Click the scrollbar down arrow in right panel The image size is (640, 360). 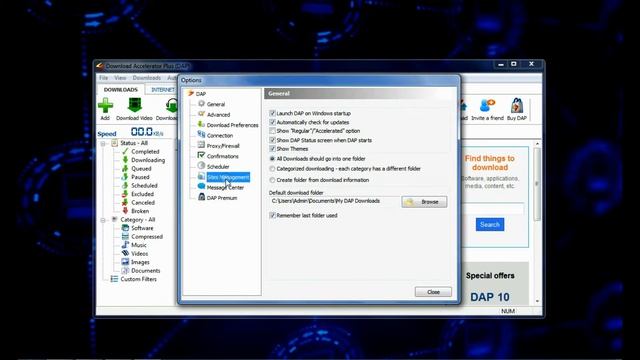point(537,301)
